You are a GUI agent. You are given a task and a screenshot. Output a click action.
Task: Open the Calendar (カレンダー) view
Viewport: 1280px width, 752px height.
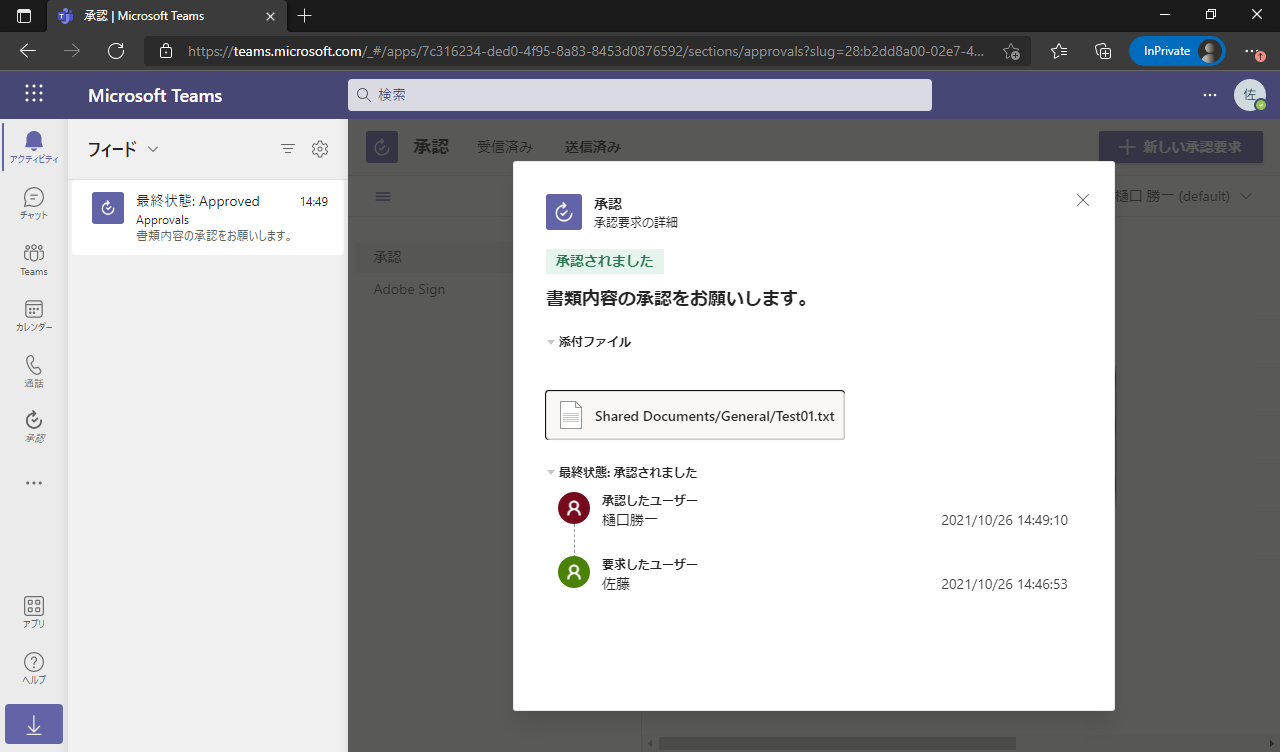coord(34,315)
